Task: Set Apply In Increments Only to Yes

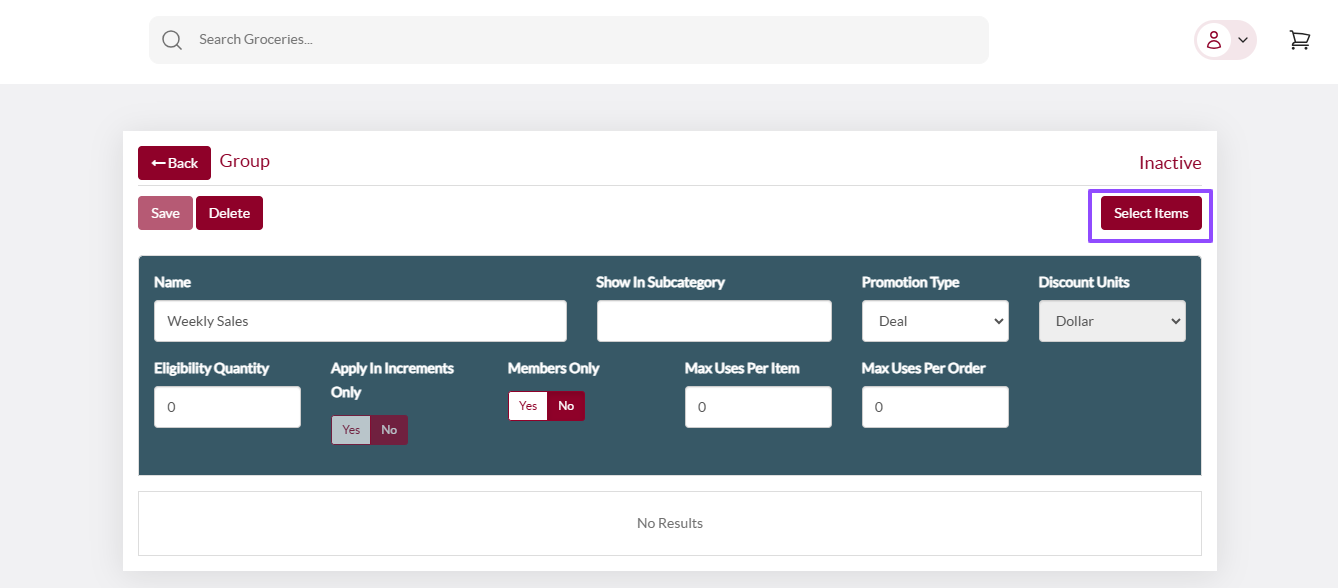Action: (x=351, y=430)
